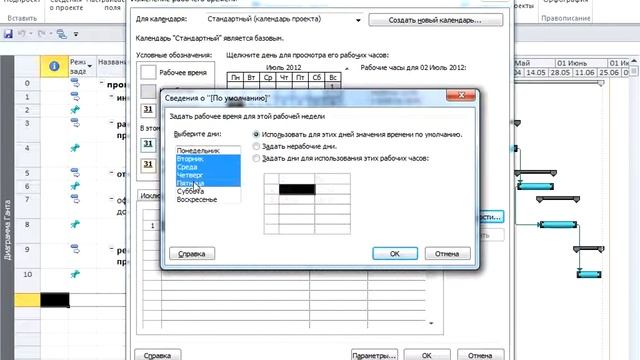Viewport: 640px width, 360px height.
Task: Select 'Задать нерабочие дни' radio option
Action: click(256, 146)
